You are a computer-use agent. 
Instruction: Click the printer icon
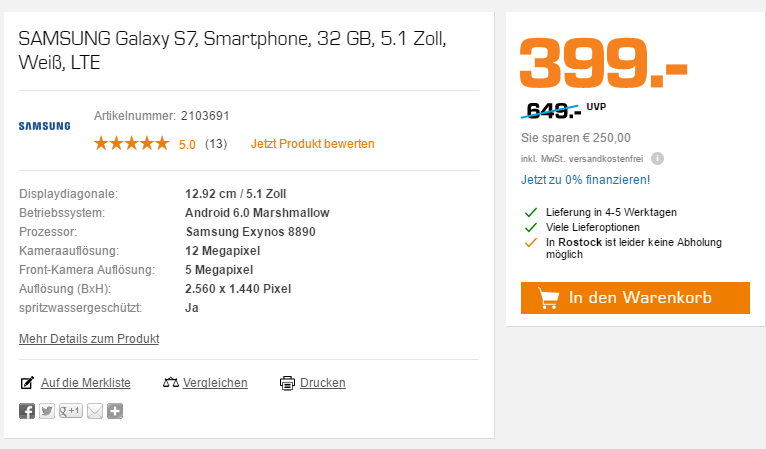click(287, 383)
